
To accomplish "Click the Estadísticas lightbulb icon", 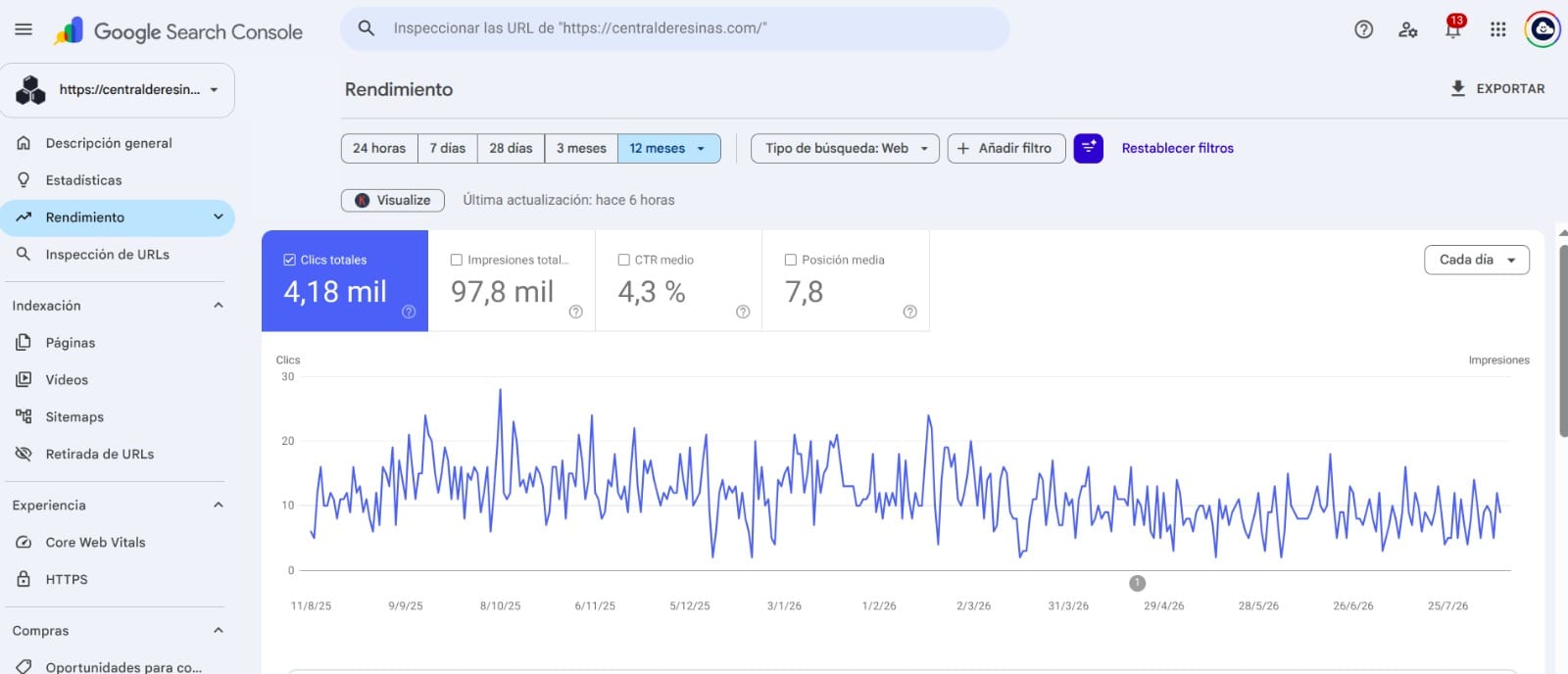I will [24, 180].
